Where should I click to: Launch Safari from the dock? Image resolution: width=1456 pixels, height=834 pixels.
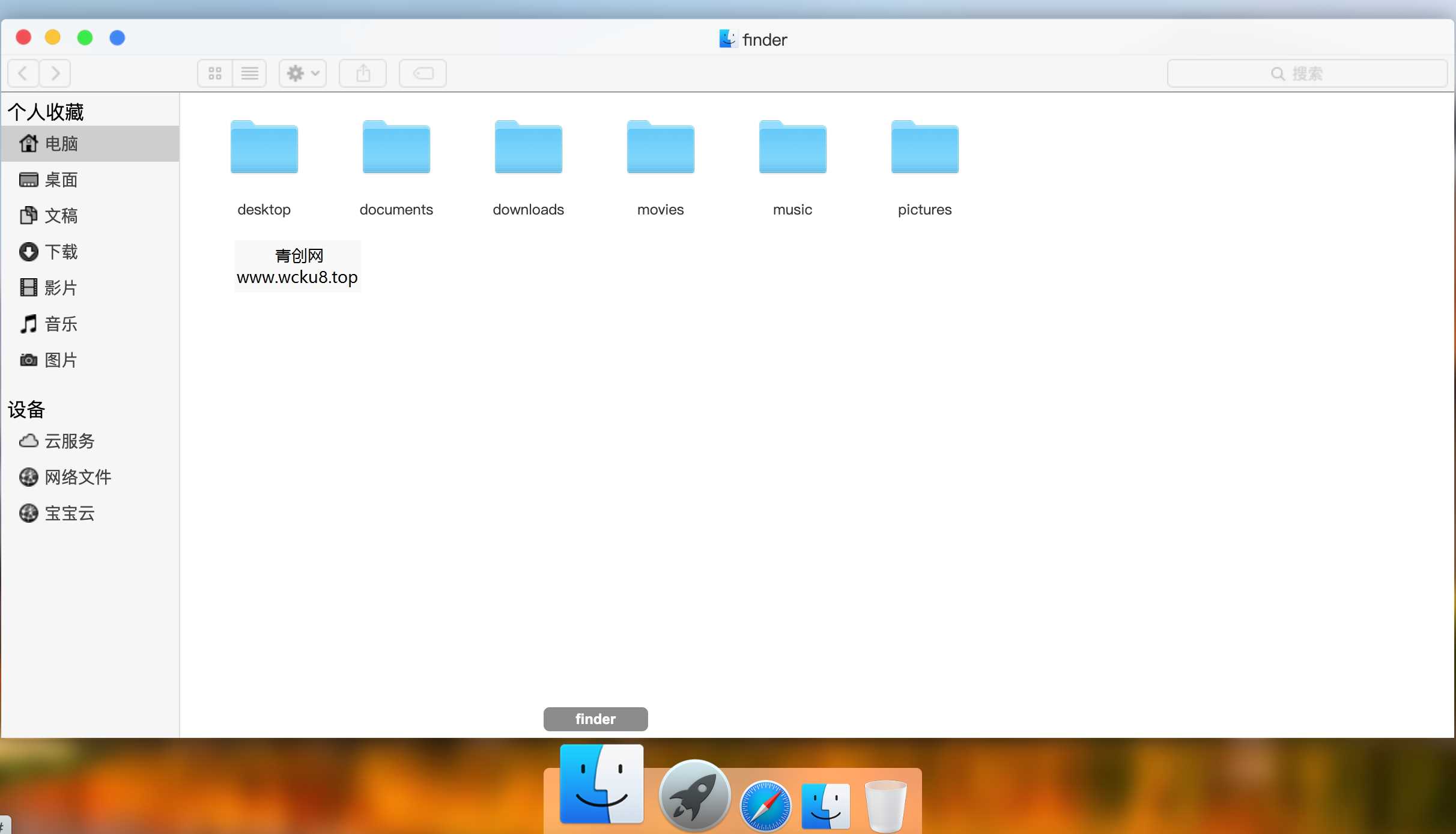click(x=765, y=805)
